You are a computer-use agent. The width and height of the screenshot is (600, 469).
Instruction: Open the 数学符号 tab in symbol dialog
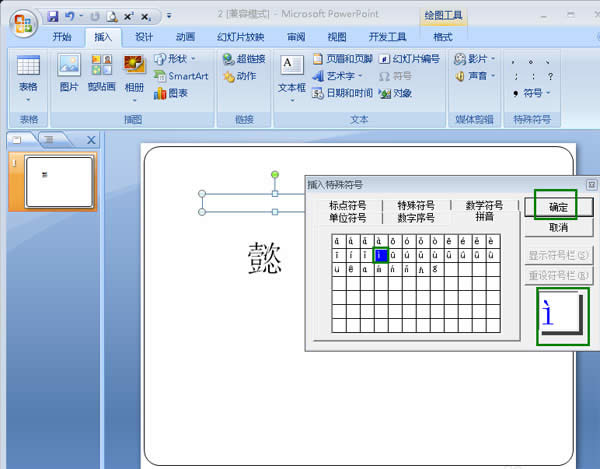point(484,206)
